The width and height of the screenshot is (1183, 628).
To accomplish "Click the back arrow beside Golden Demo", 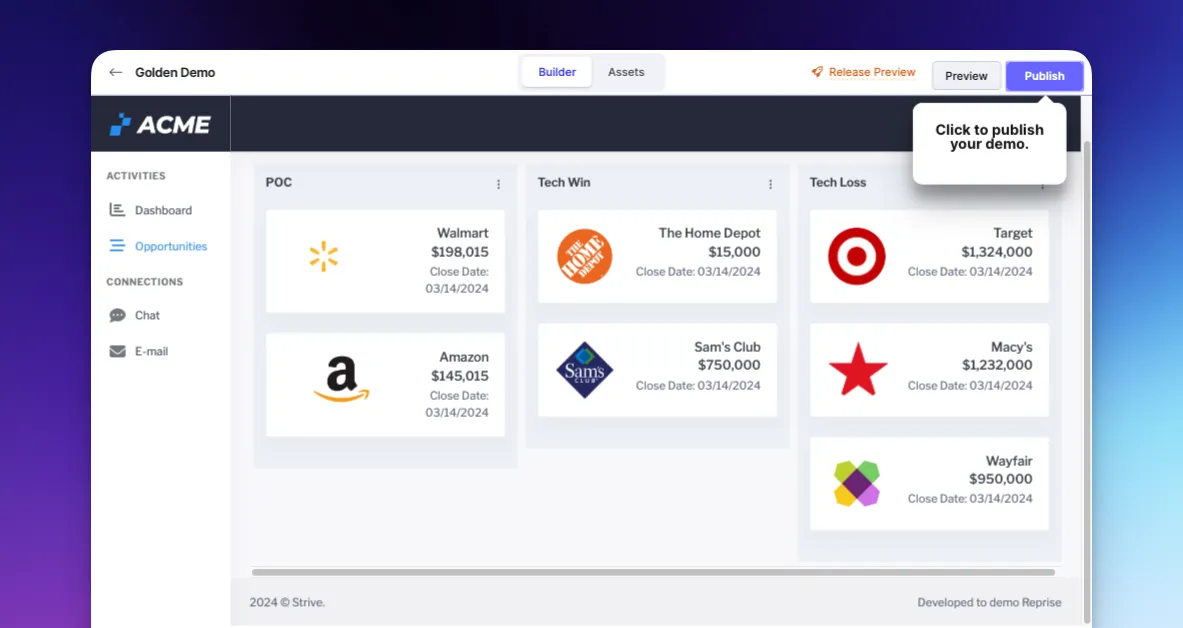I will click(116, 73).
